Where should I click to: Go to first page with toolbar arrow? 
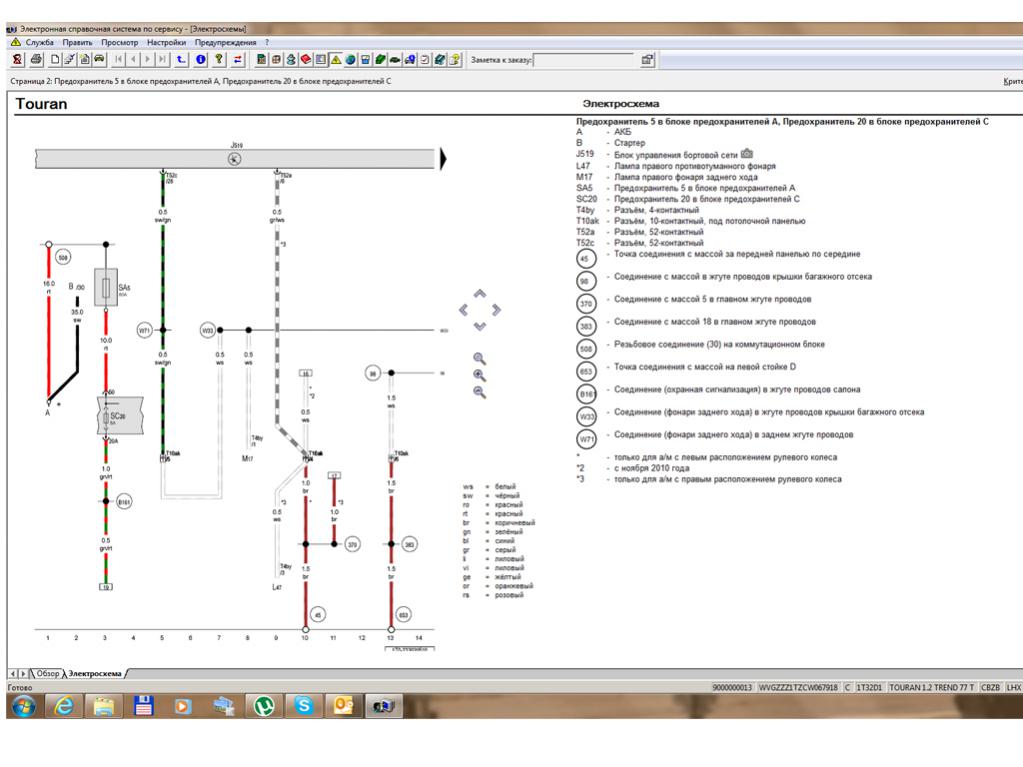[118, 59]
